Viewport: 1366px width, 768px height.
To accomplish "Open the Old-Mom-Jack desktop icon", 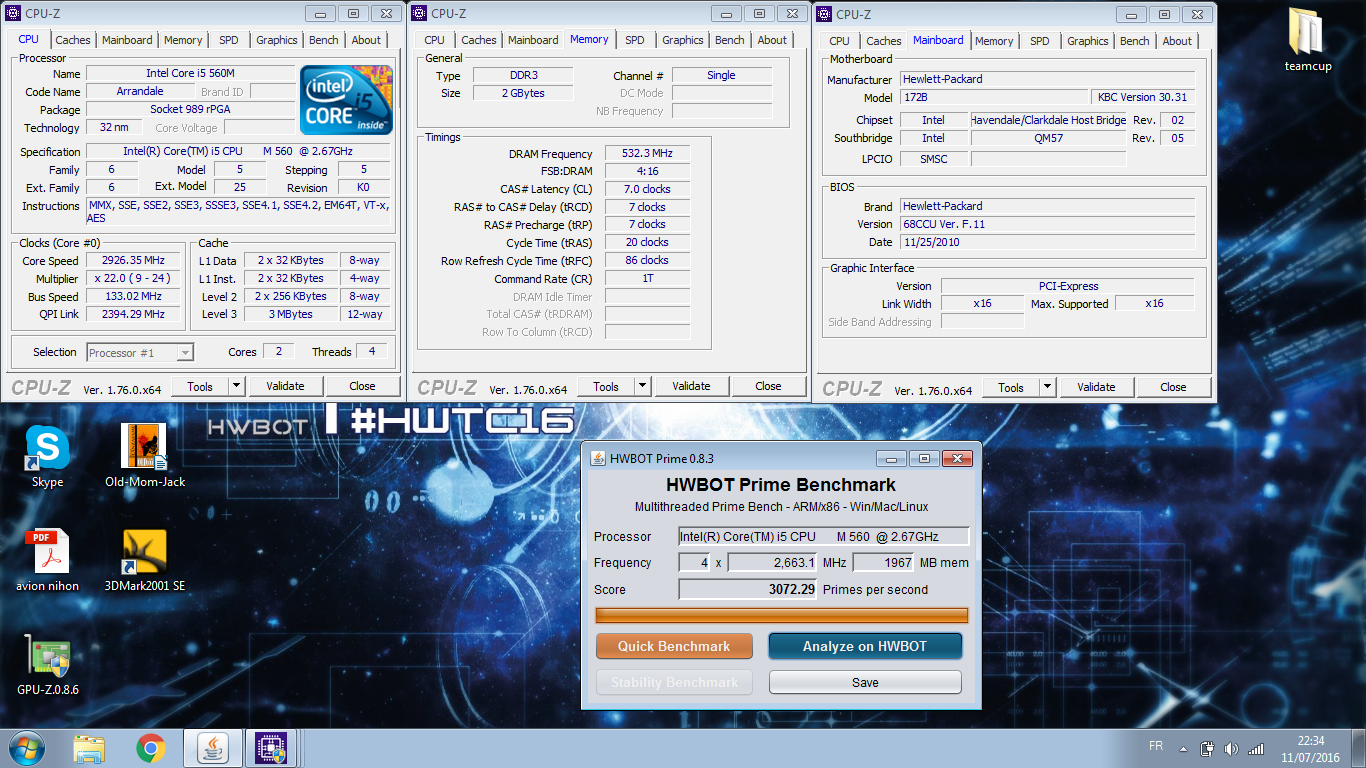I will pos(145,455).
